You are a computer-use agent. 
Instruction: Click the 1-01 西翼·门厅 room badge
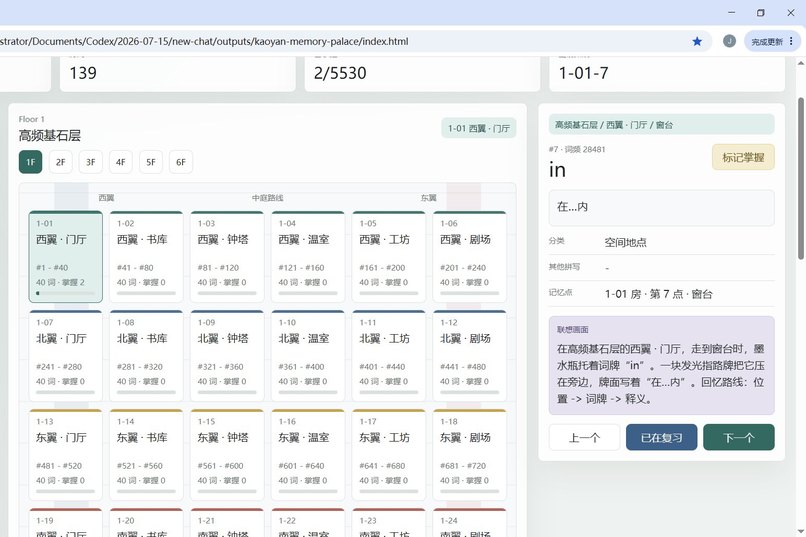pos(479,128)
